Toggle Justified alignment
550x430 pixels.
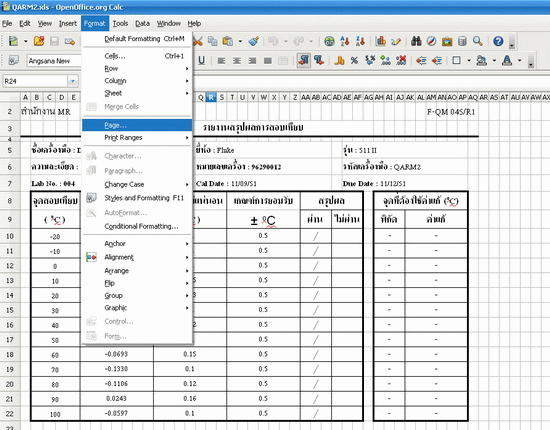[268, 61]
